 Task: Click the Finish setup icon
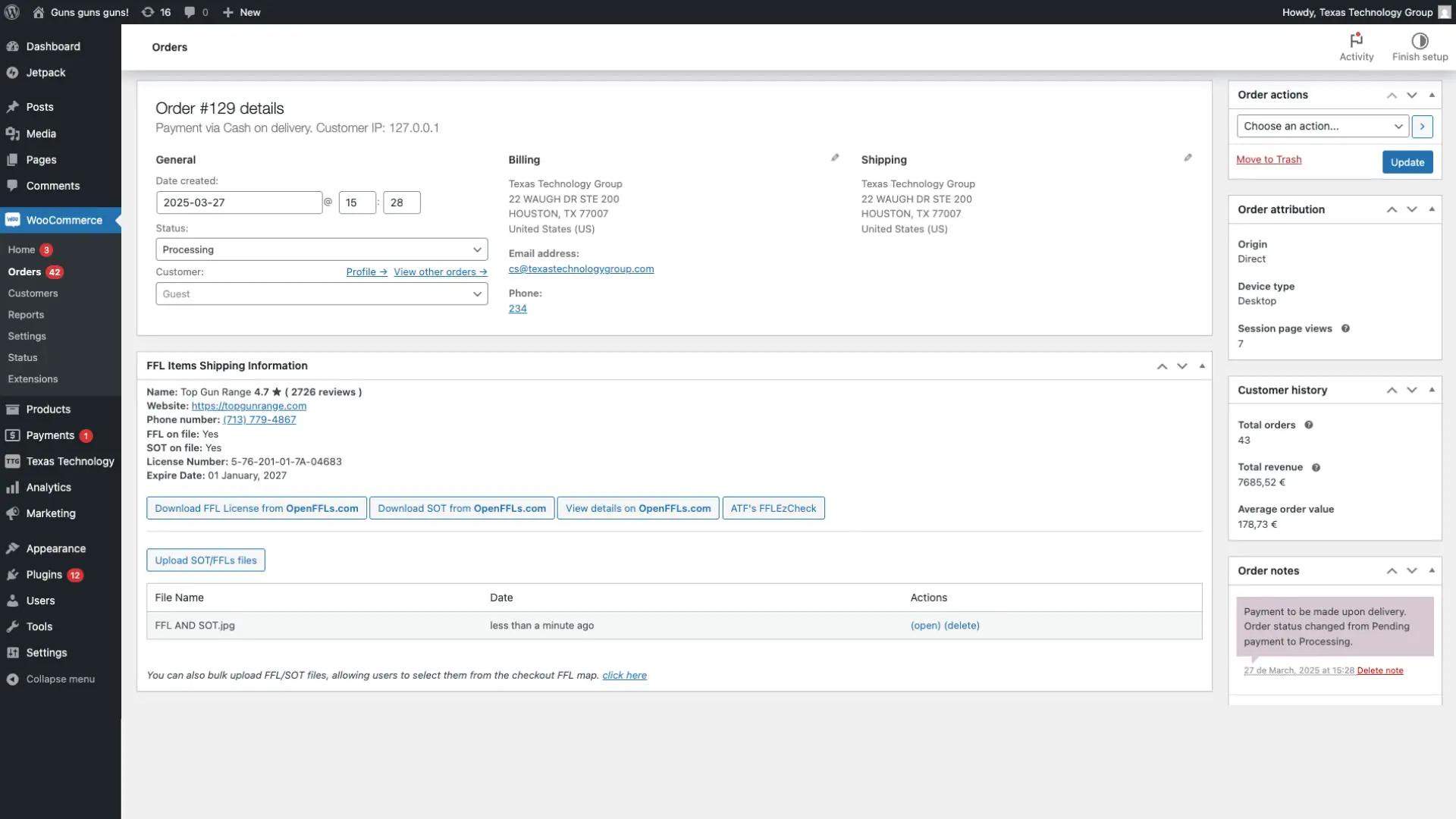click(1420, 47)
